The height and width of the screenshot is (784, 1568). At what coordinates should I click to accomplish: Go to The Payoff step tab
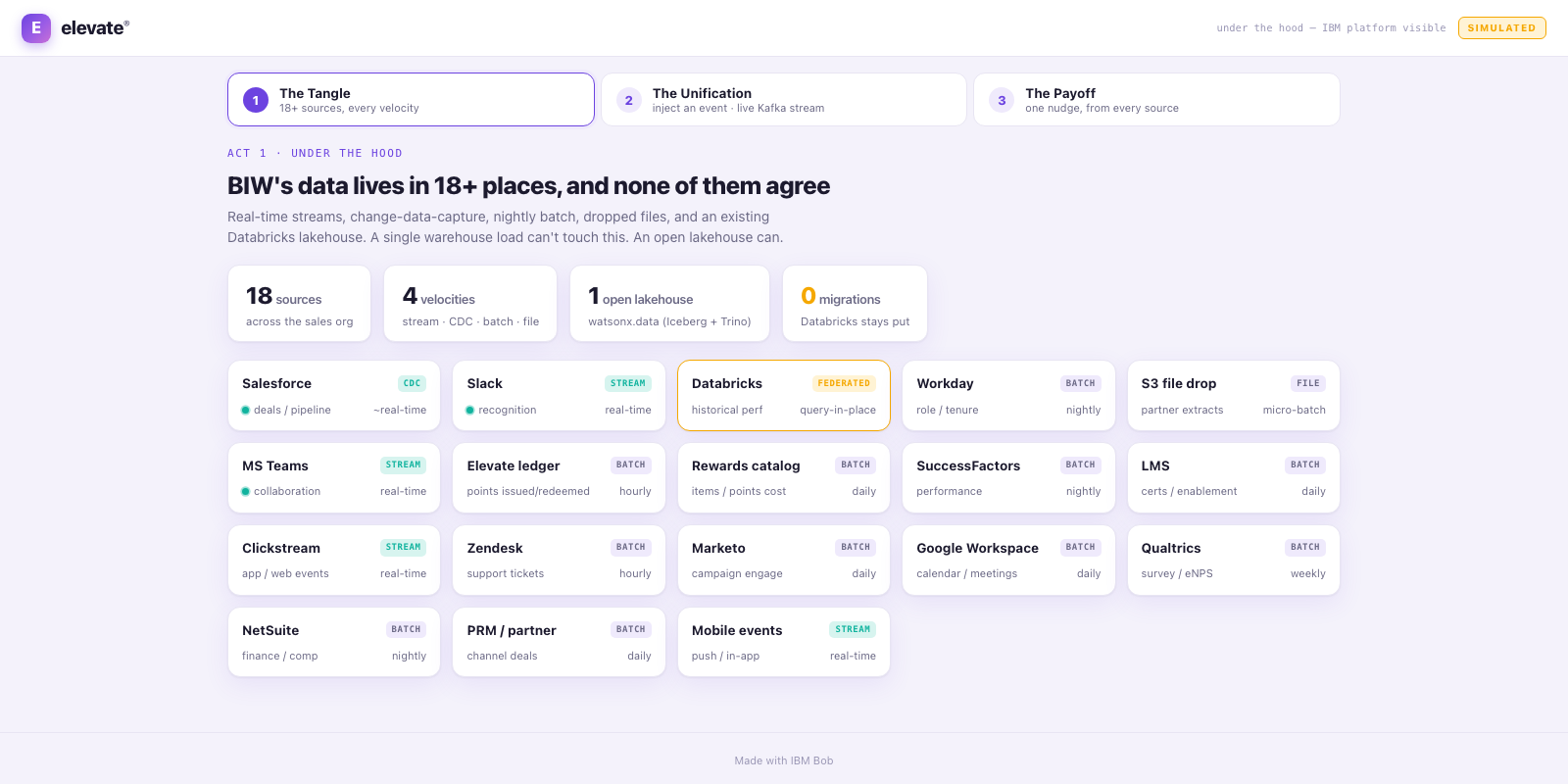click(x=1156, y=99)
